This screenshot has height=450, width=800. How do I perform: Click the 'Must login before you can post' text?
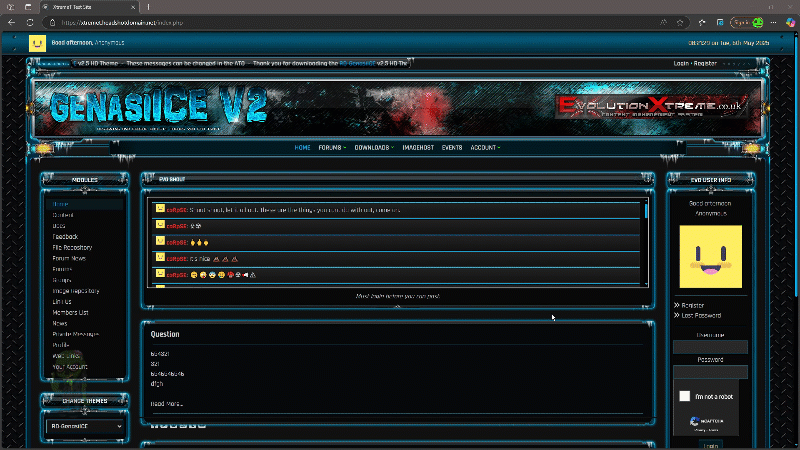point(397,296)
